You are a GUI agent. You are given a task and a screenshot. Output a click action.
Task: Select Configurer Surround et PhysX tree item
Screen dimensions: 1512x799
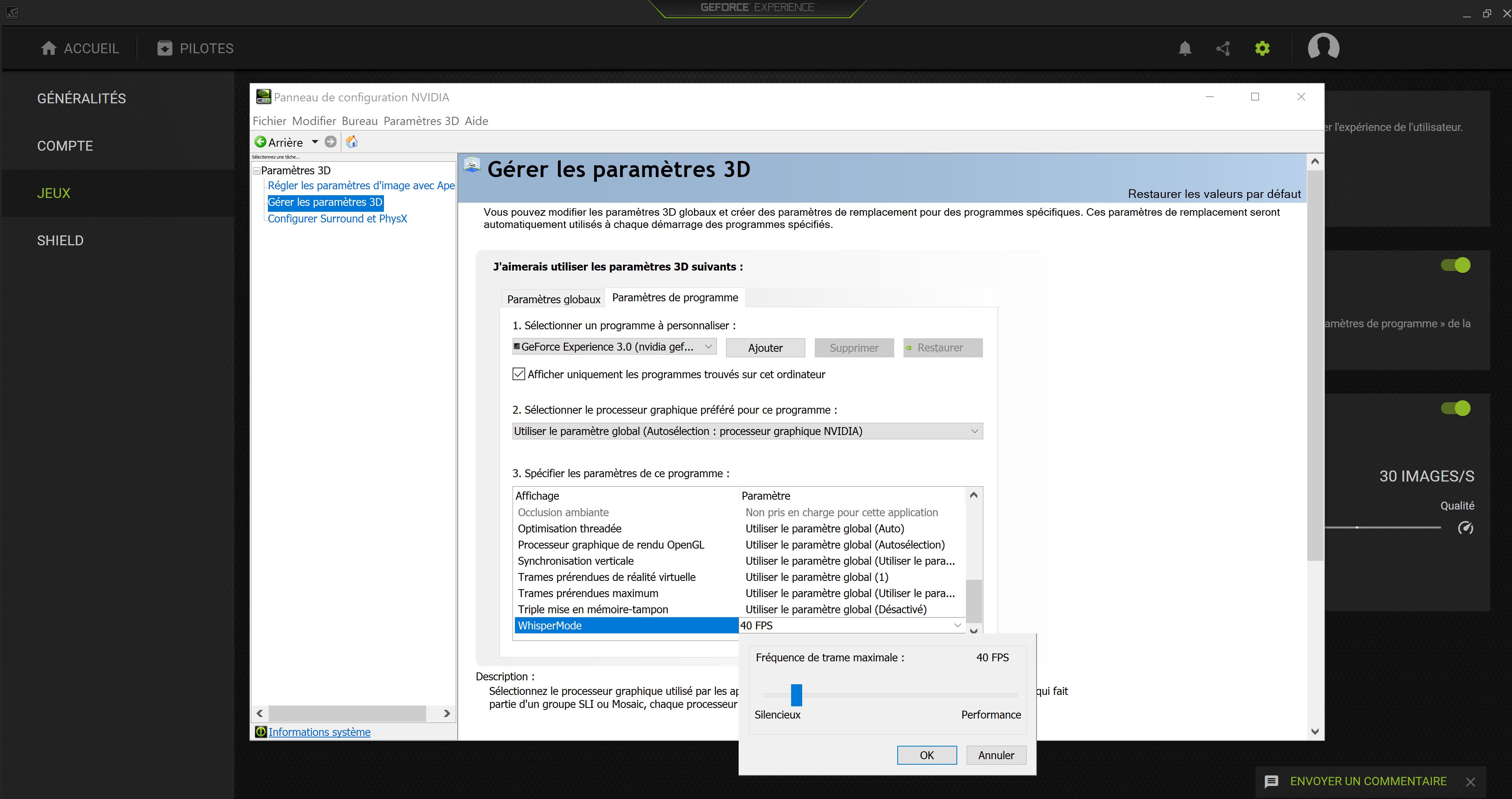(x=337, y=218)
